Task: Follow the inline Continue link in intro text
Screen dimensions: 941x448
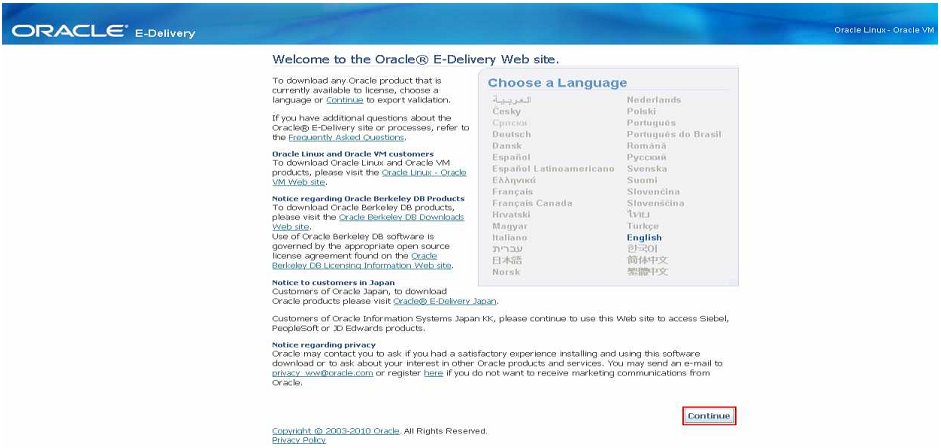Action: (x=344, y=100)
